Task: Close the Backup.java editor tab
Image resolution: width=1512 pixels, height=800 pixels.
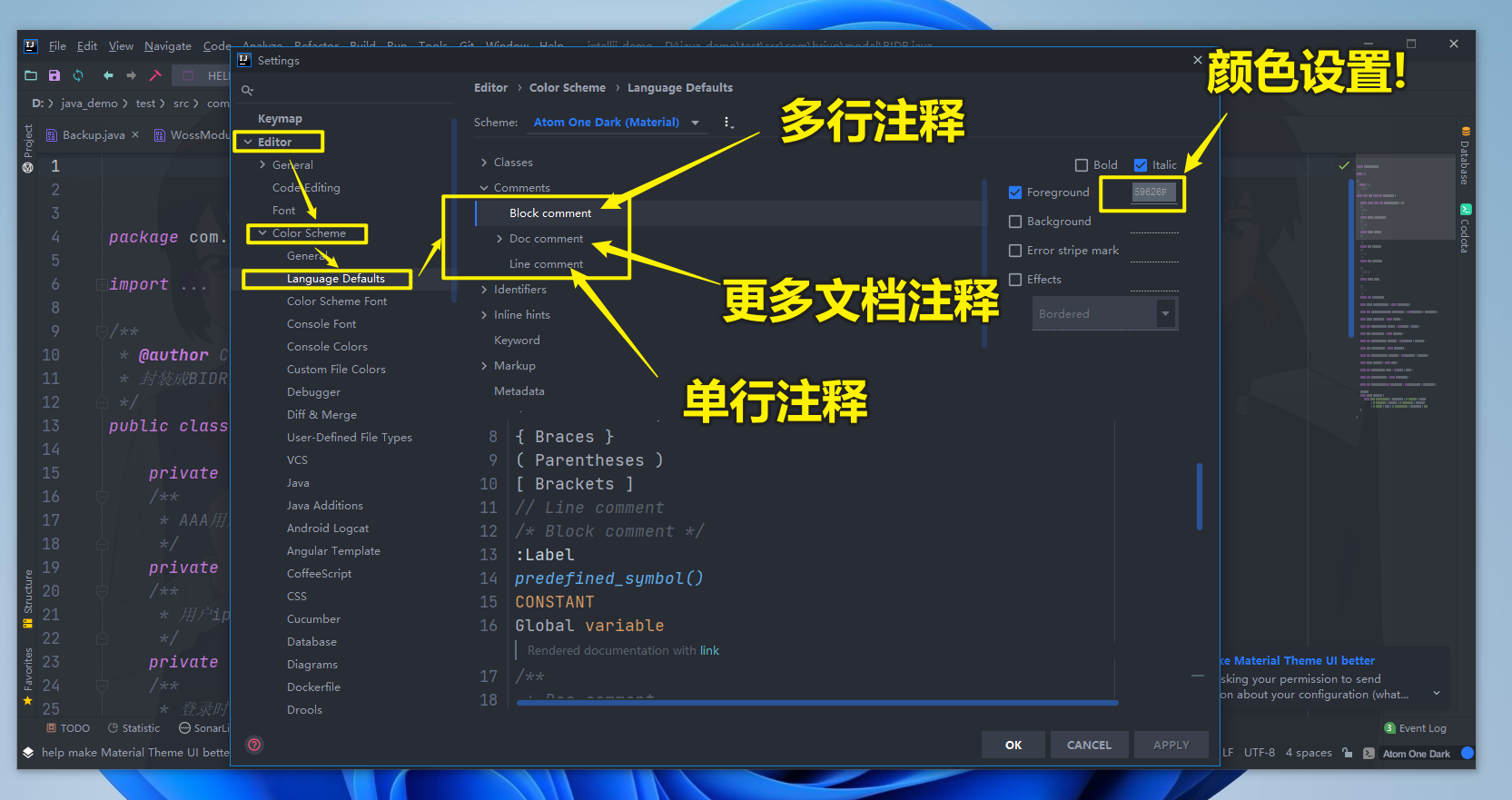Action: [x=135, y=134]
